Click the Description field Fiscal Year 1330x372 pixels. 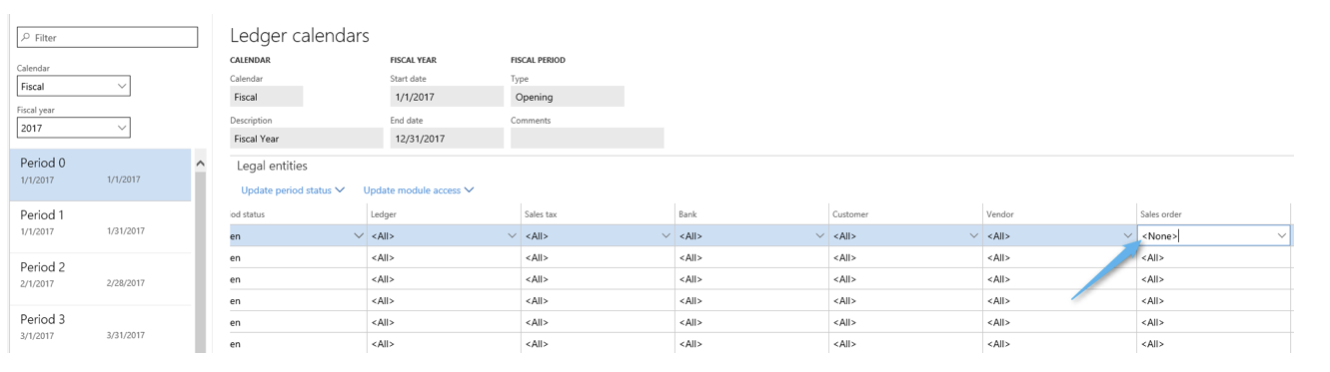point(306,138)
